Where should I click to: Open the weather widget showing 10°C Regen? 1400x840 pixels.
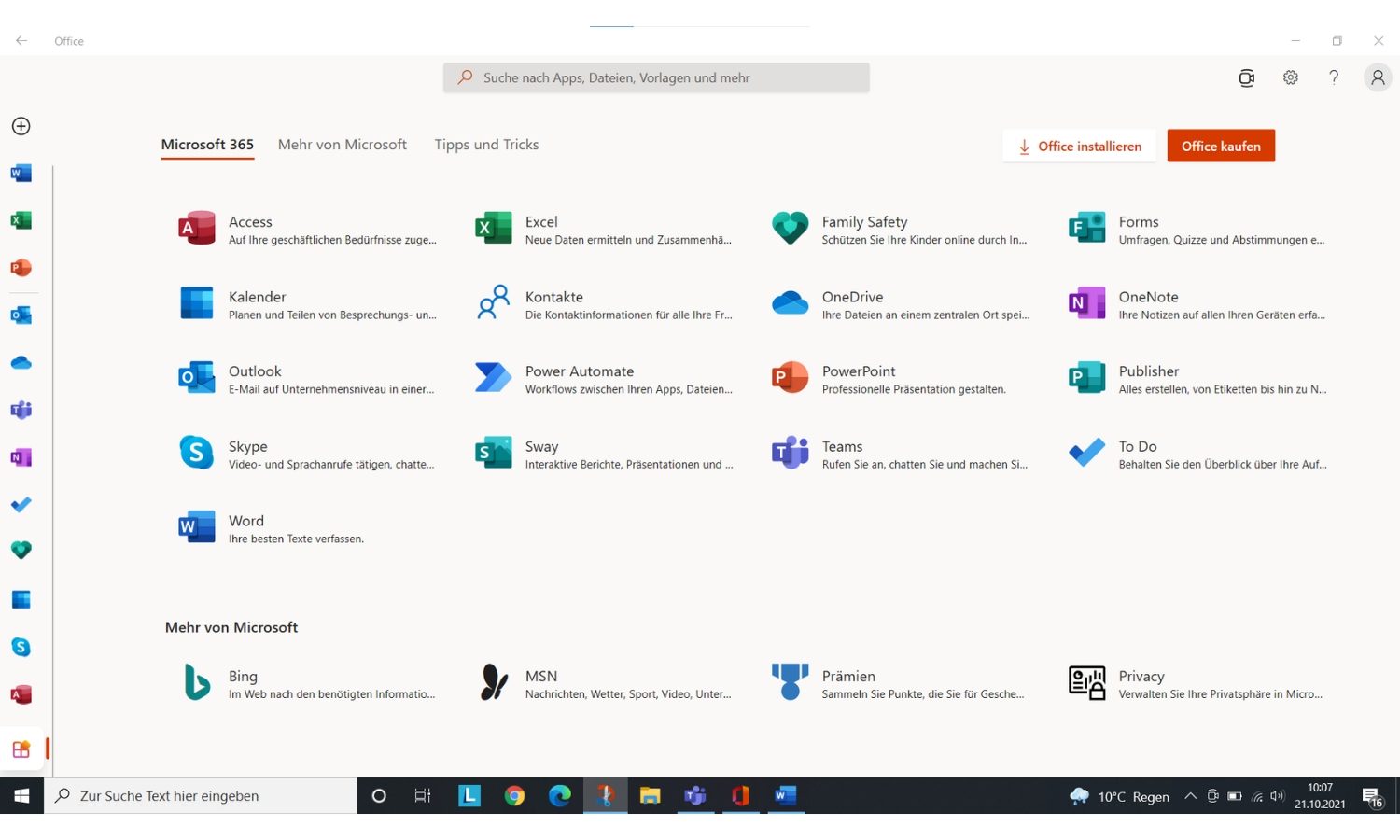tap(1120, 796)
